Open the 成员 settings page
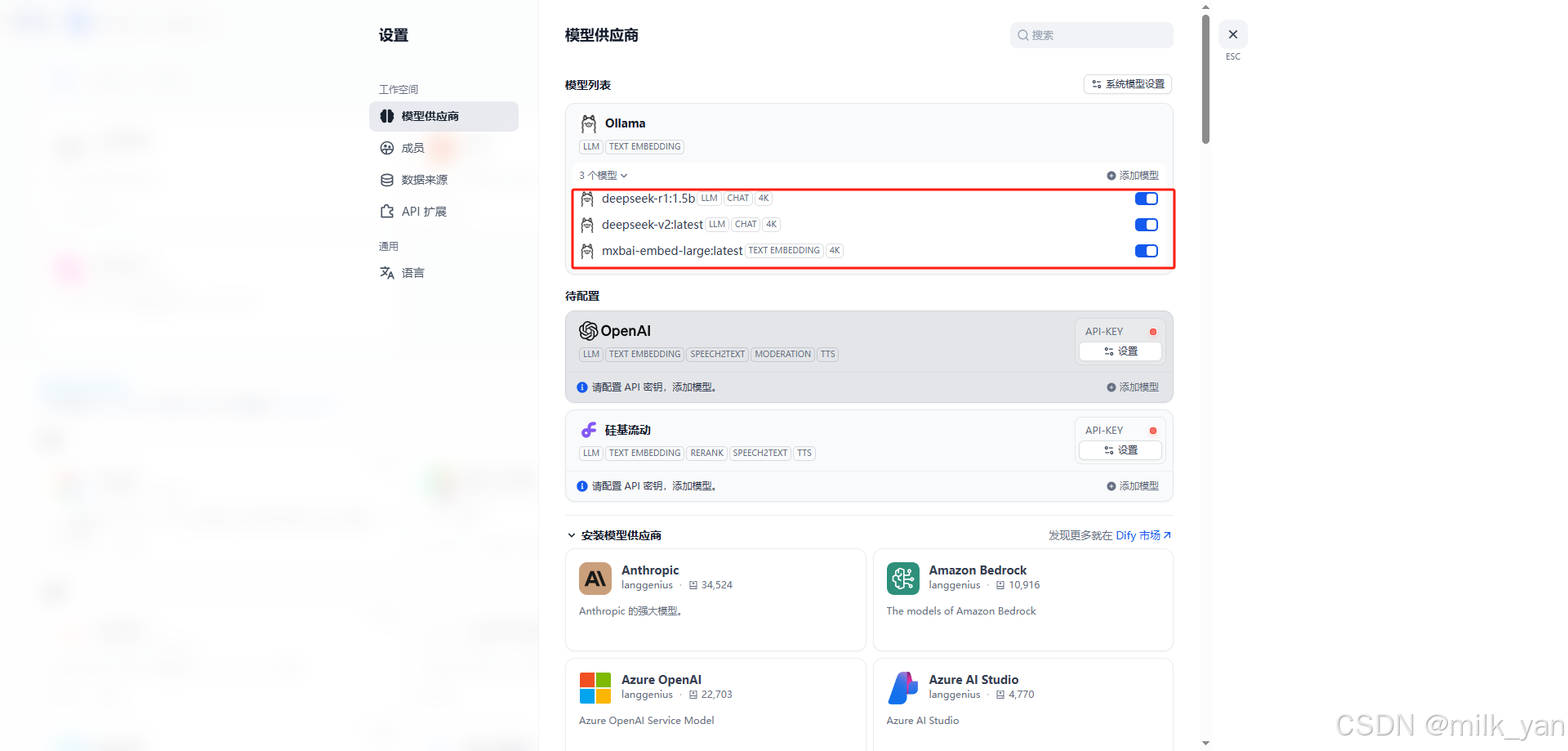This screenshot has width=1568, height=751. [x=443, y=148]
